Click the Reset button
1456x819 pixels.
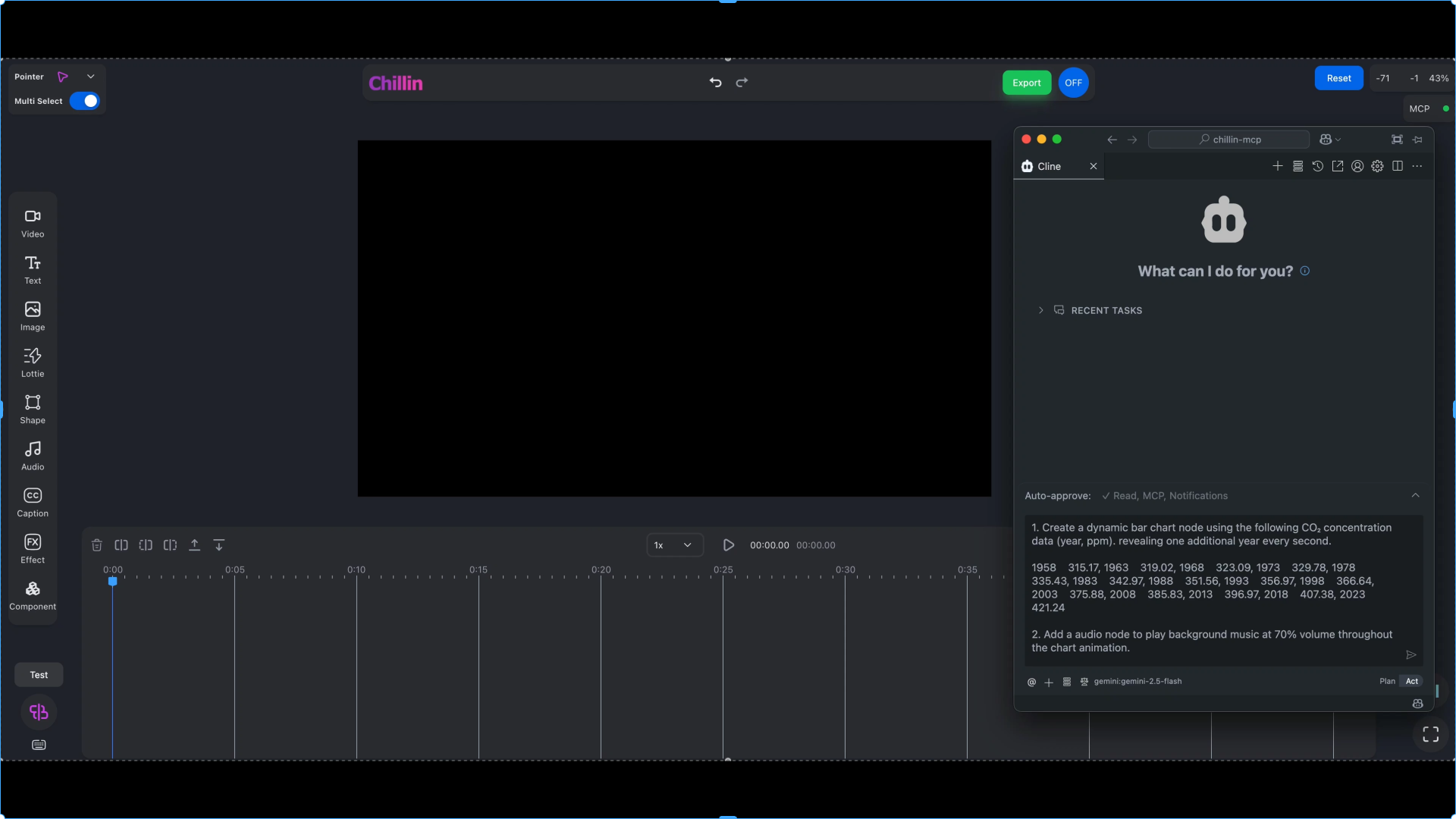1338,78
